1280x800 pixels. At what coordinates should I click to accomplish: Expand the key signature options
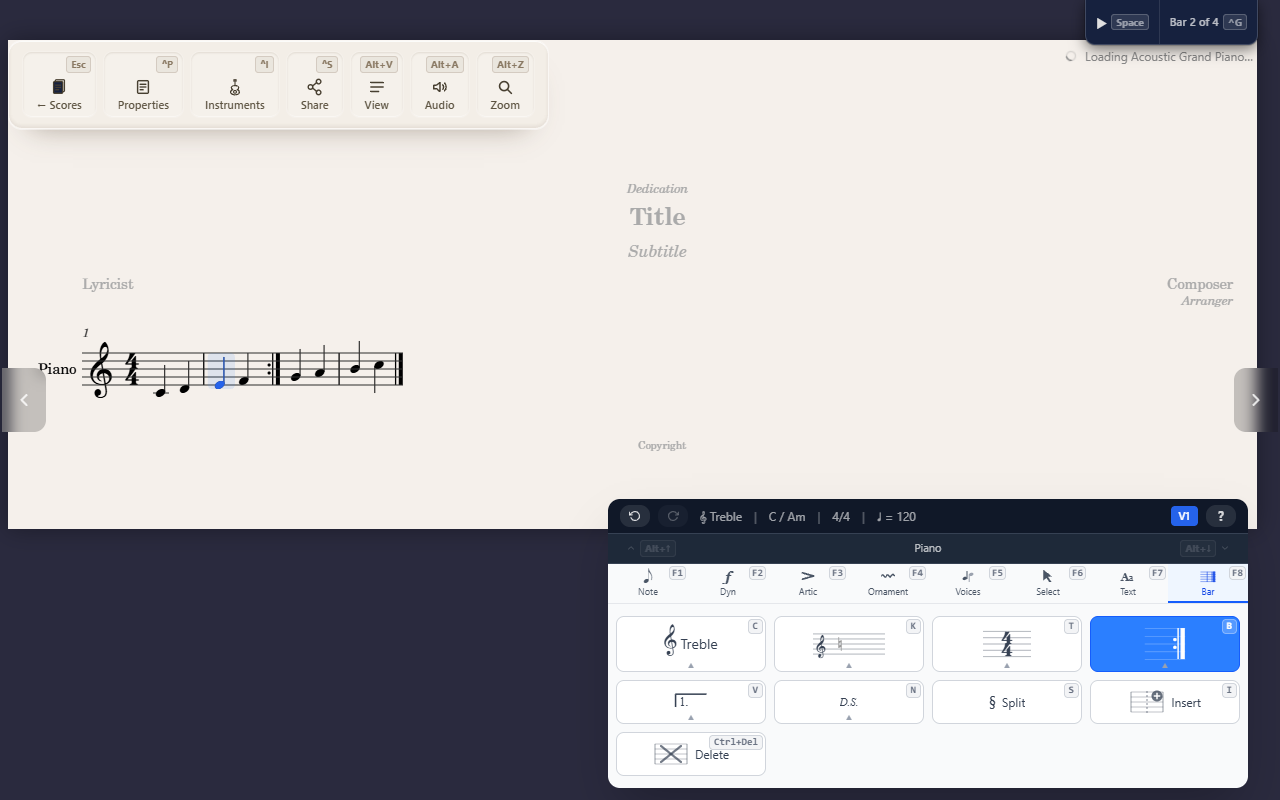coord(849,644)
